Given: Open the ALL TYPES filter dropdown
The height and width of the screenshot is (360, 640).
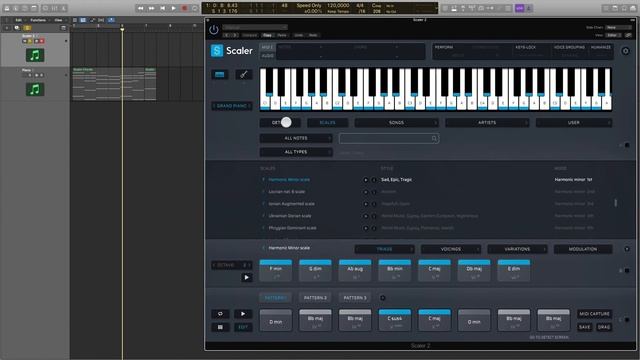Looking at the screenshot, I should coord(296,152).
